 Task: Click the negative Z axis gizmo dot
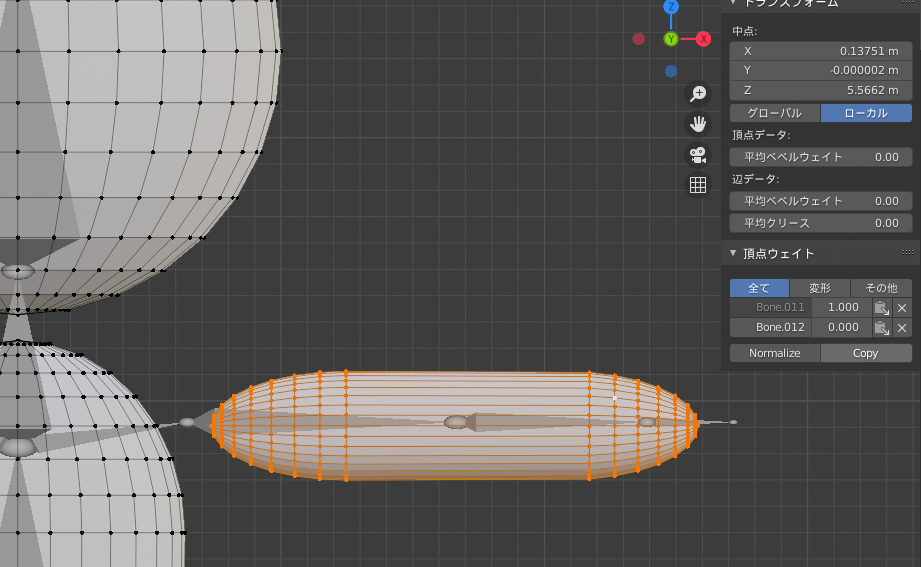tap(671, 72)
